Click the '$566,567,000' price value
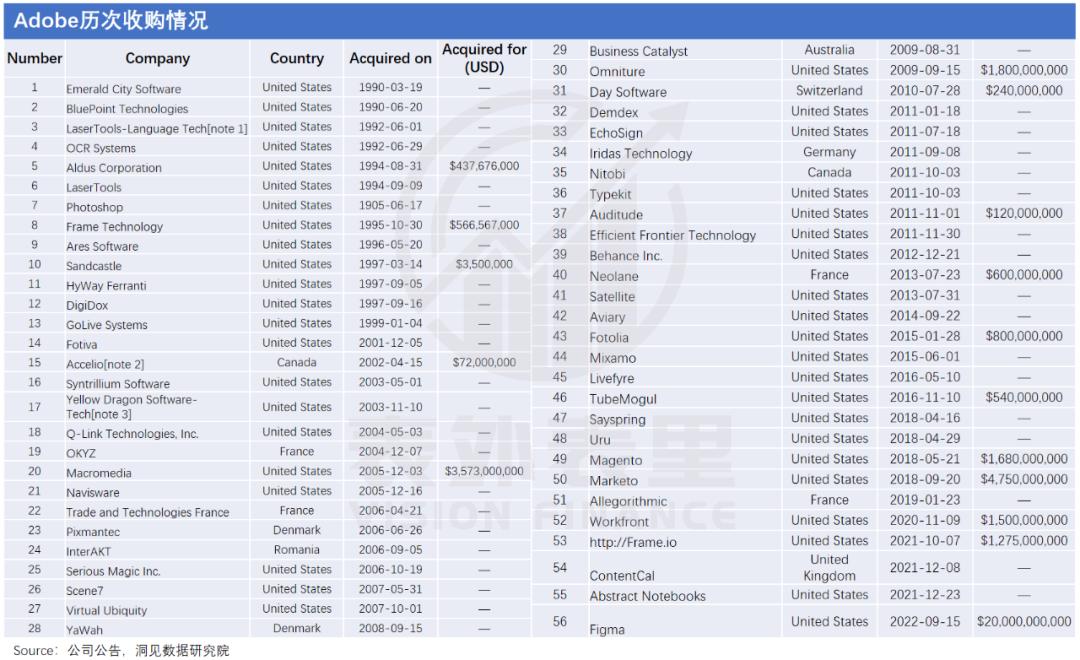The width and height of the screenshot is (1080, 660). (484, 225)
